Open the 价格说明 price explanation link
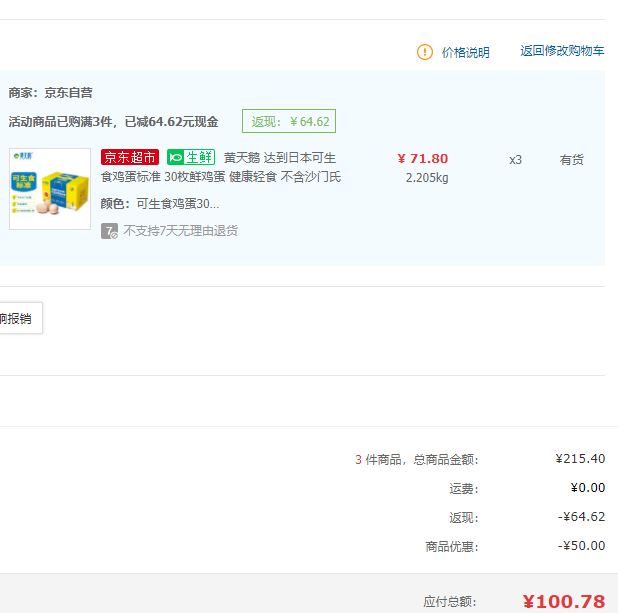Screen dimensions: 618x613 pos(465,52)
